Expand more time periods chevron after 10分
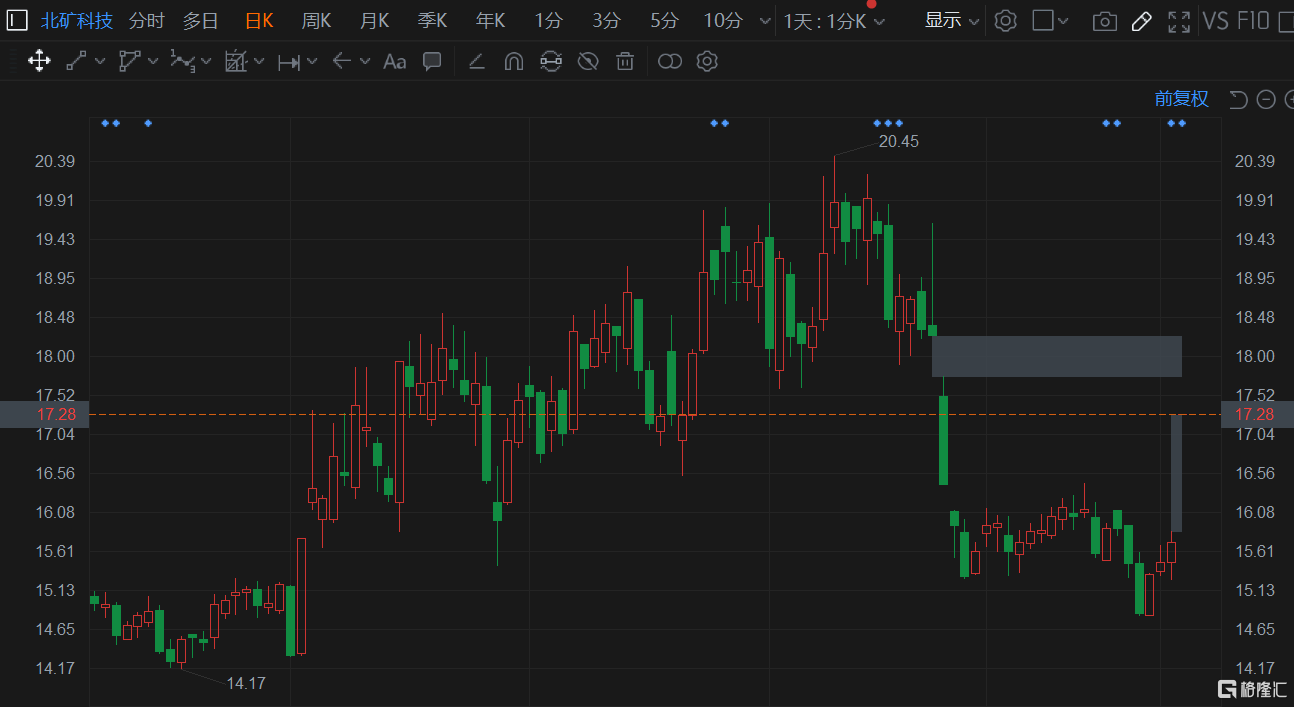 765,21
